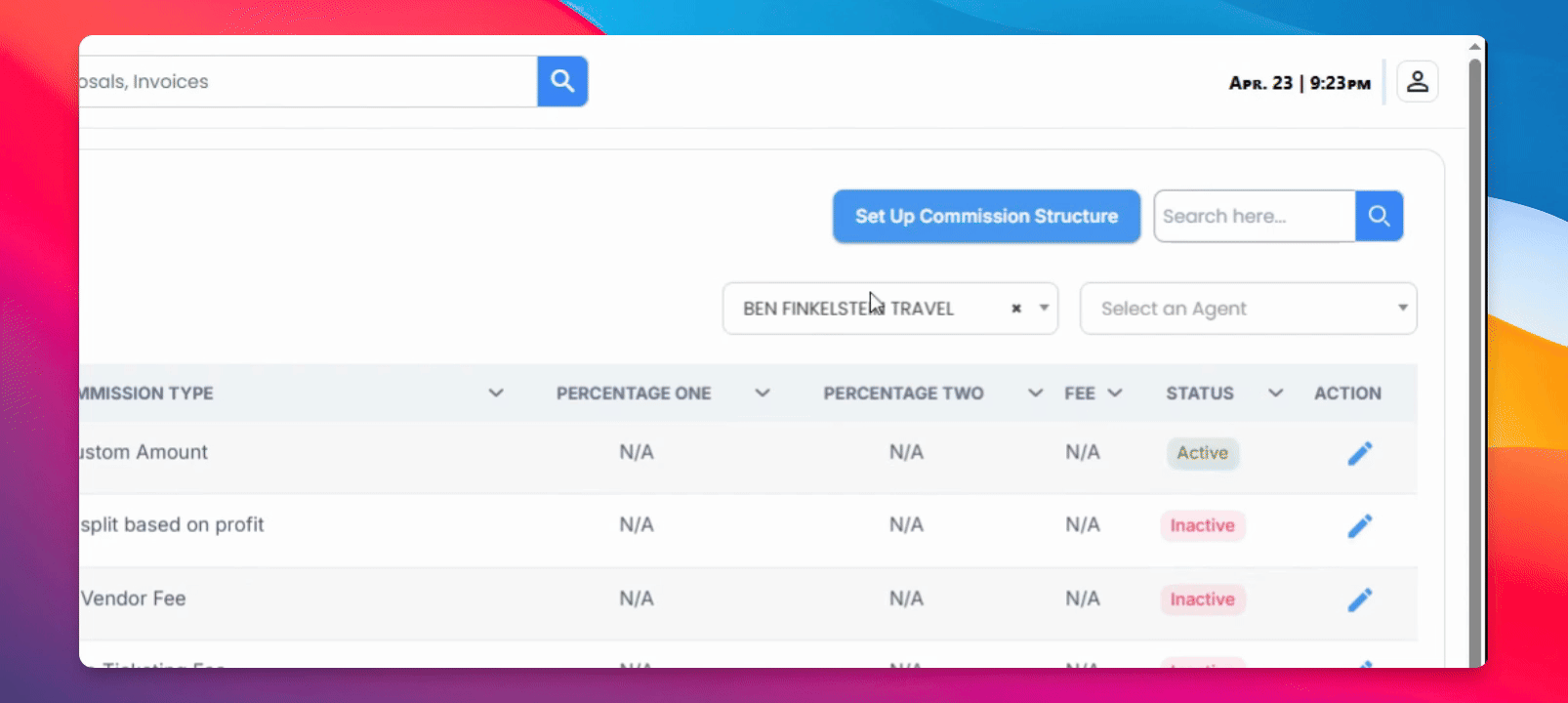Click the scrollbar up arrow
The width and height of the screenshot is (1568, 703).
(x=1474, y=46)
